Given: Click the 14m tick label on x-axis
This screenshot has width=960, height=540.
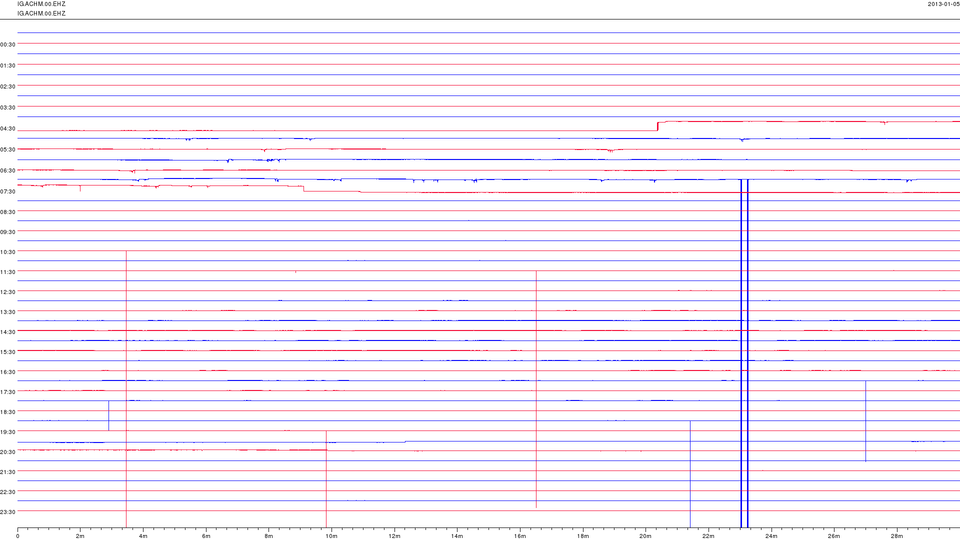Looking at the screenshot, I should 457,536.
